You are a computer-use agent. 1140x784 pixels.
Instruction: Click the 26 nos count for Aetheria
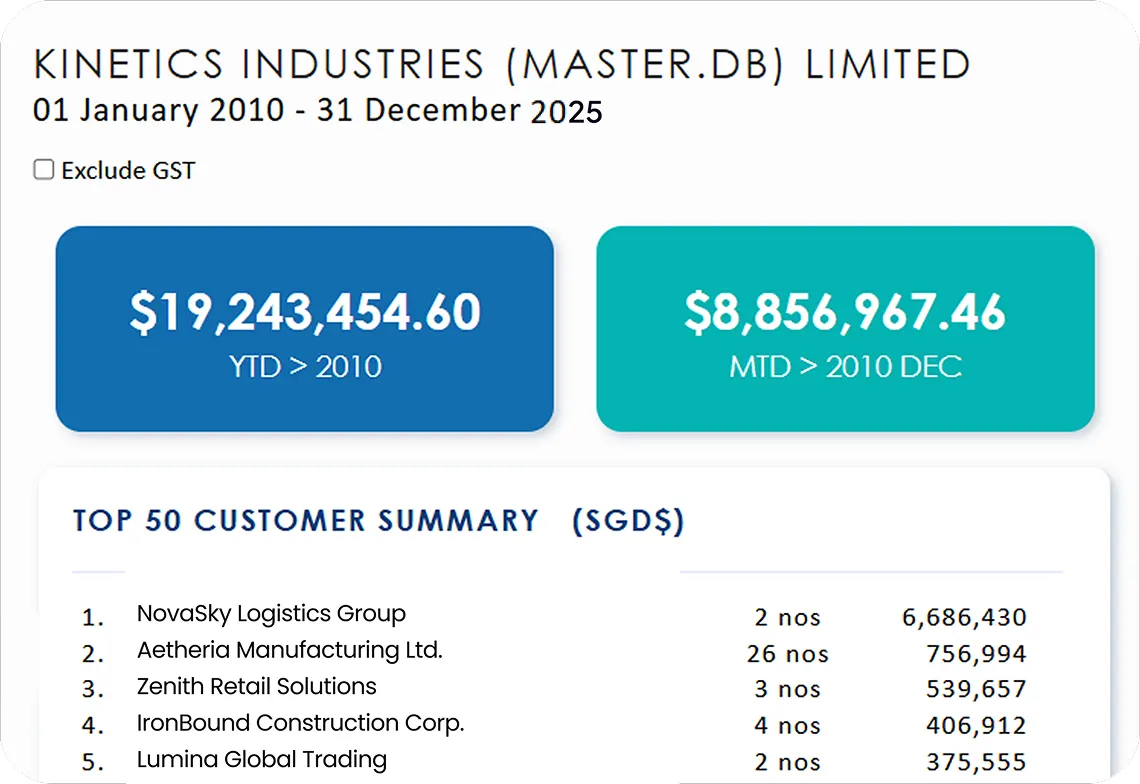pos(787,654)
